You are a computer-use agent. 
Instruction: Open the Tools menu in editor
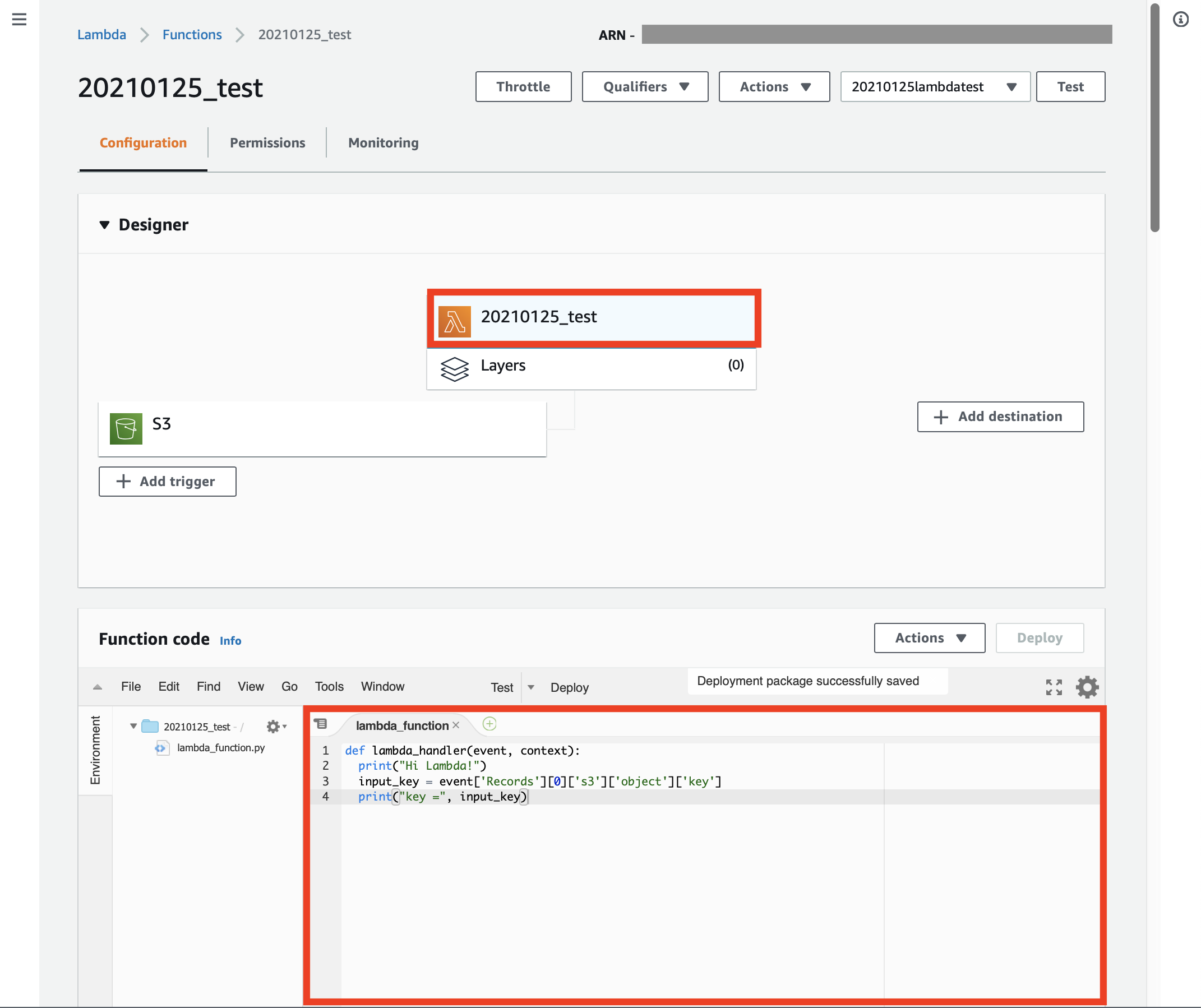(329, 687)
